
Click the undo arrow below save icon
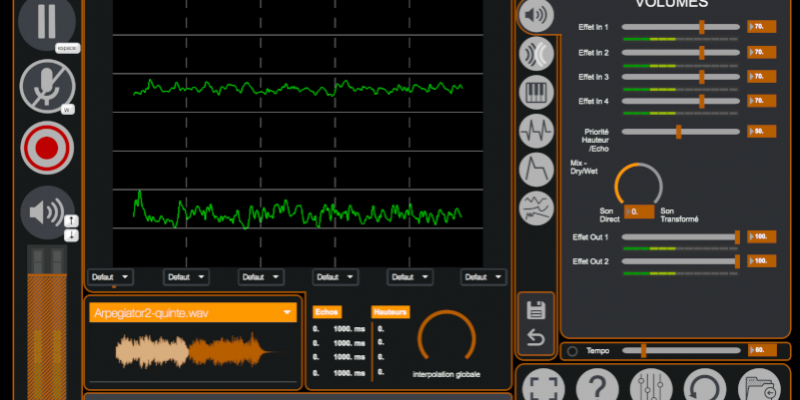536,339
